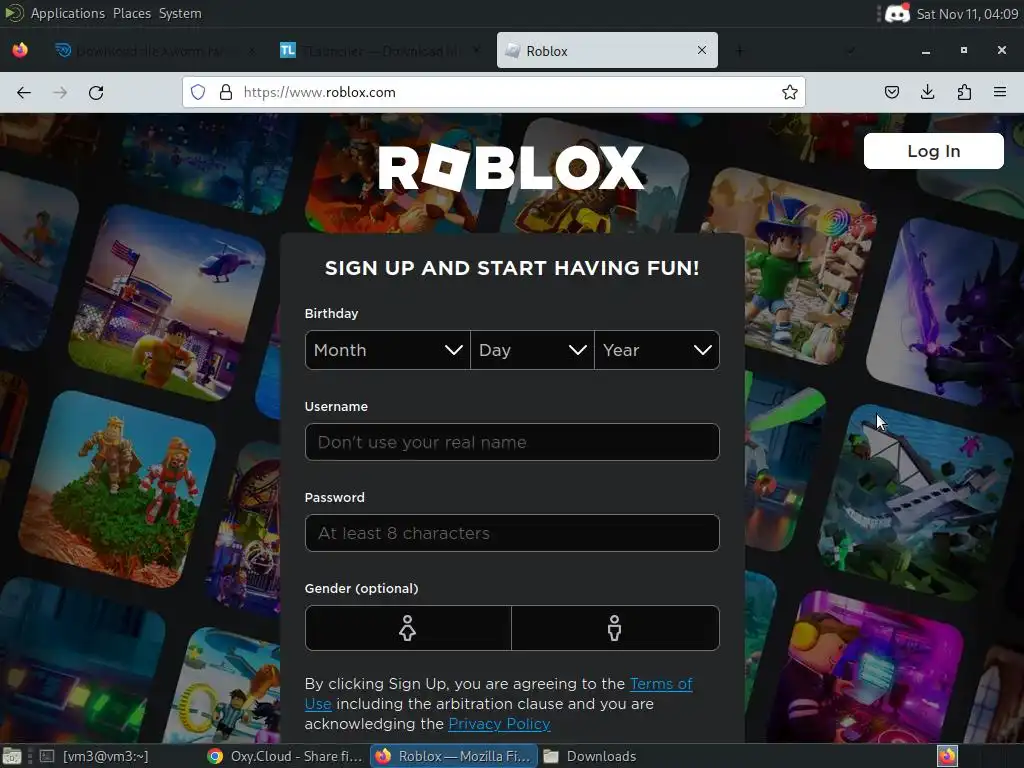Open the System menu
The height and width of the screenshot is (768, 1024).
pyautogui.click(x=180, y=13)
